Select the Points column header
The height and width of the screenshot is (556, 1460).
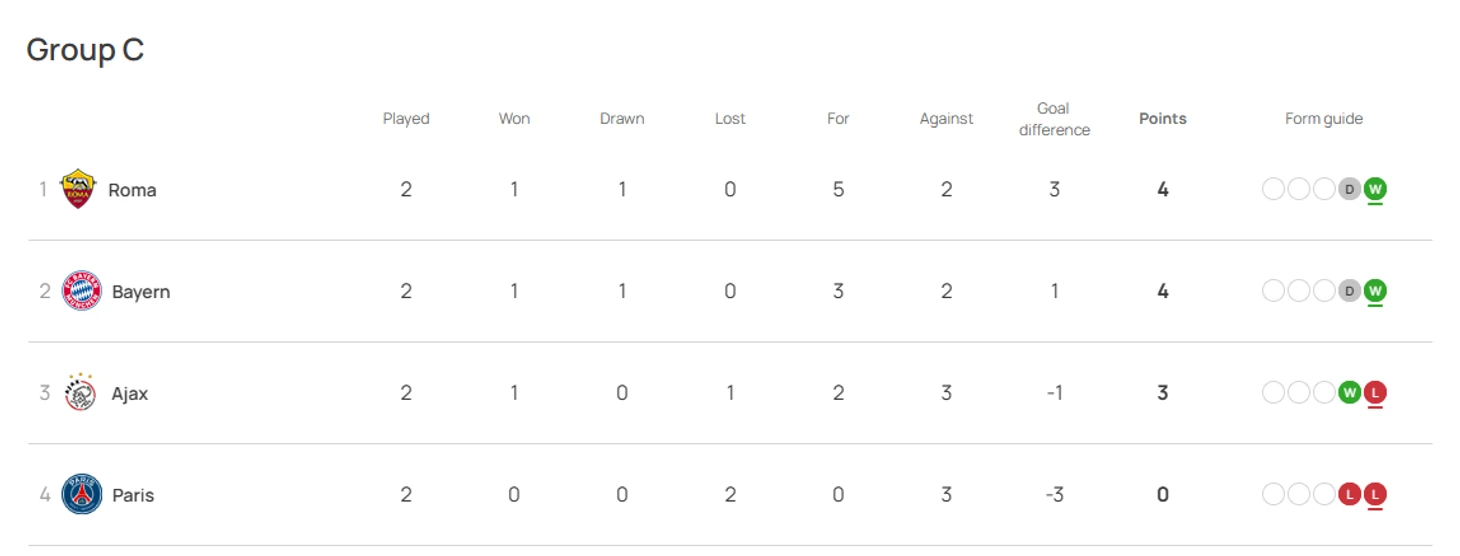pos(1163,118)
